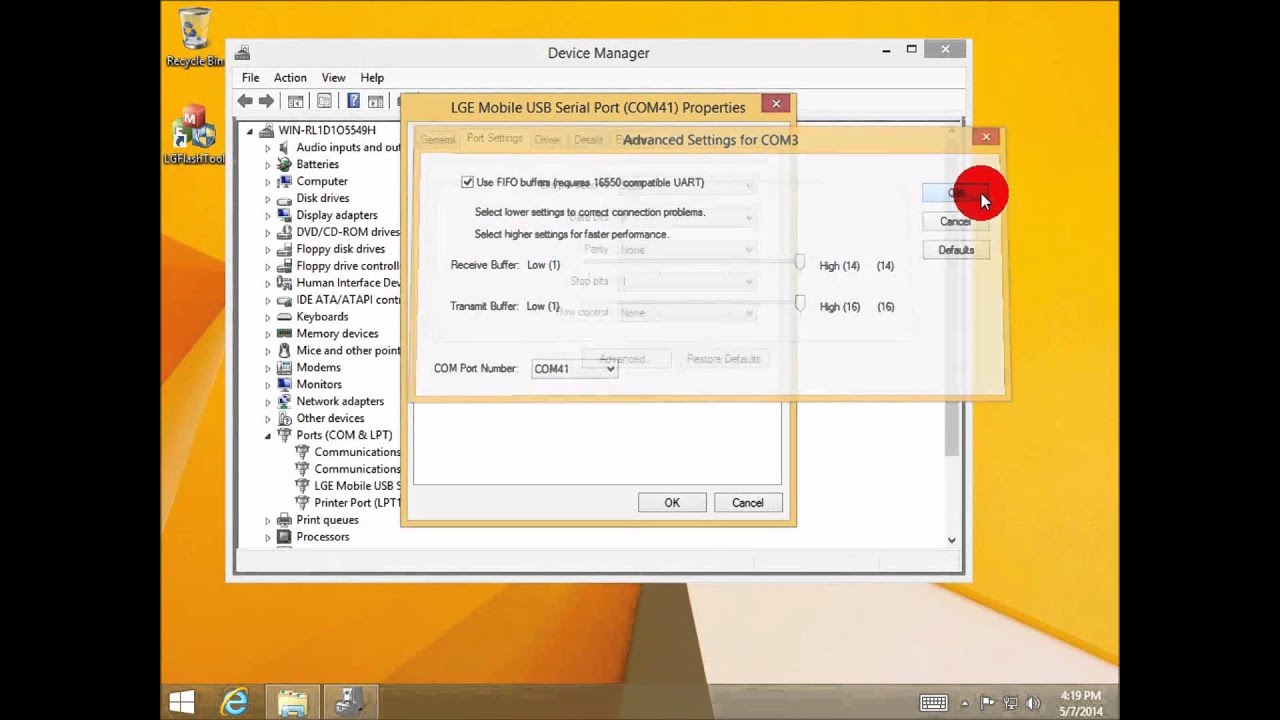The height and width of the screenshot is (720, 1280).
Task: Collapse the Ports (COM & LPT) node
Action: 268,436
